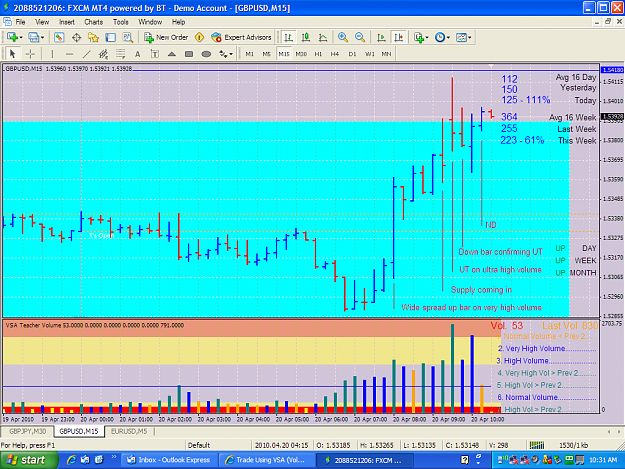This screenshot has height=469, width=625.
Task: Select the arrow cursor tool
Action: tap(12, 54)
